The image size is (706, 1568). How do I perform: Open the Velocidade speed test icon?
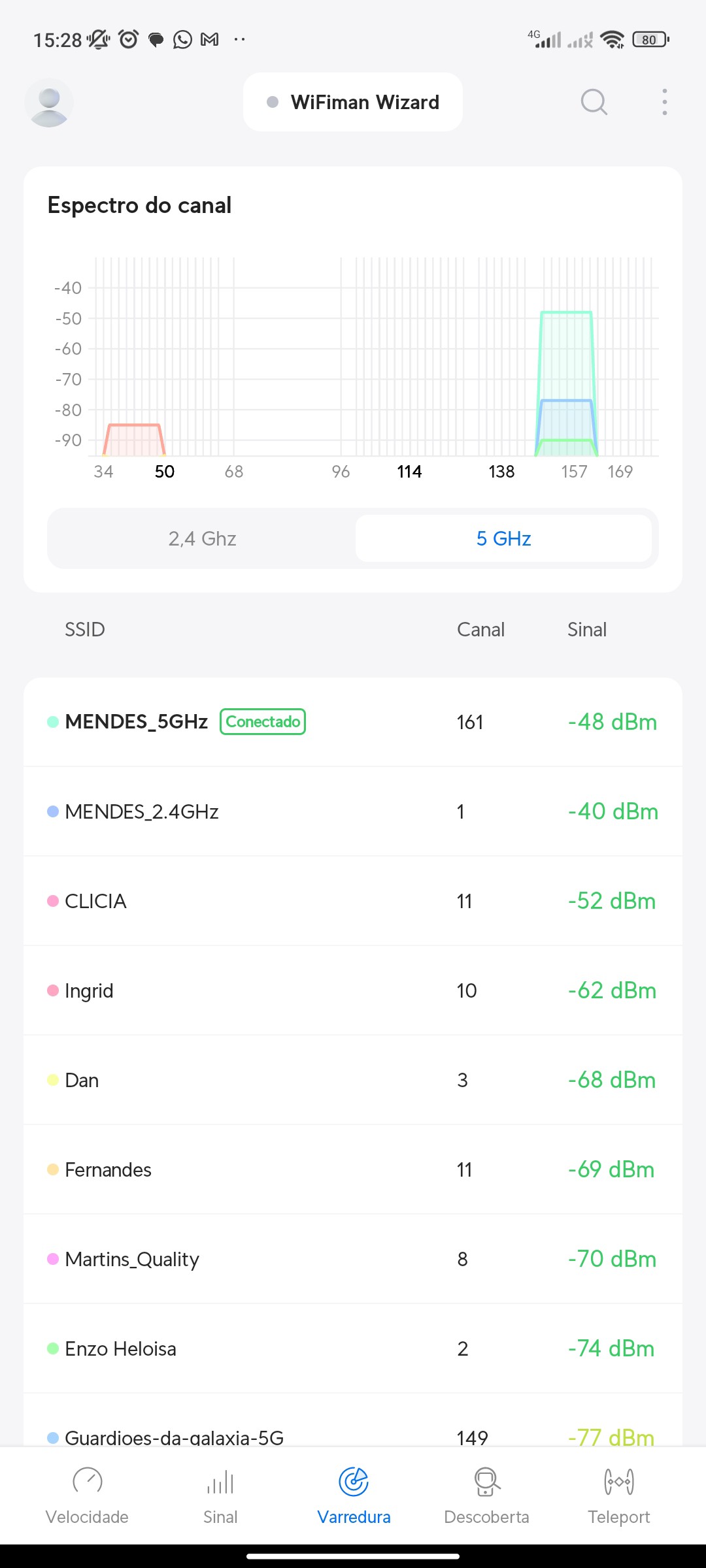coord(87,1481)
